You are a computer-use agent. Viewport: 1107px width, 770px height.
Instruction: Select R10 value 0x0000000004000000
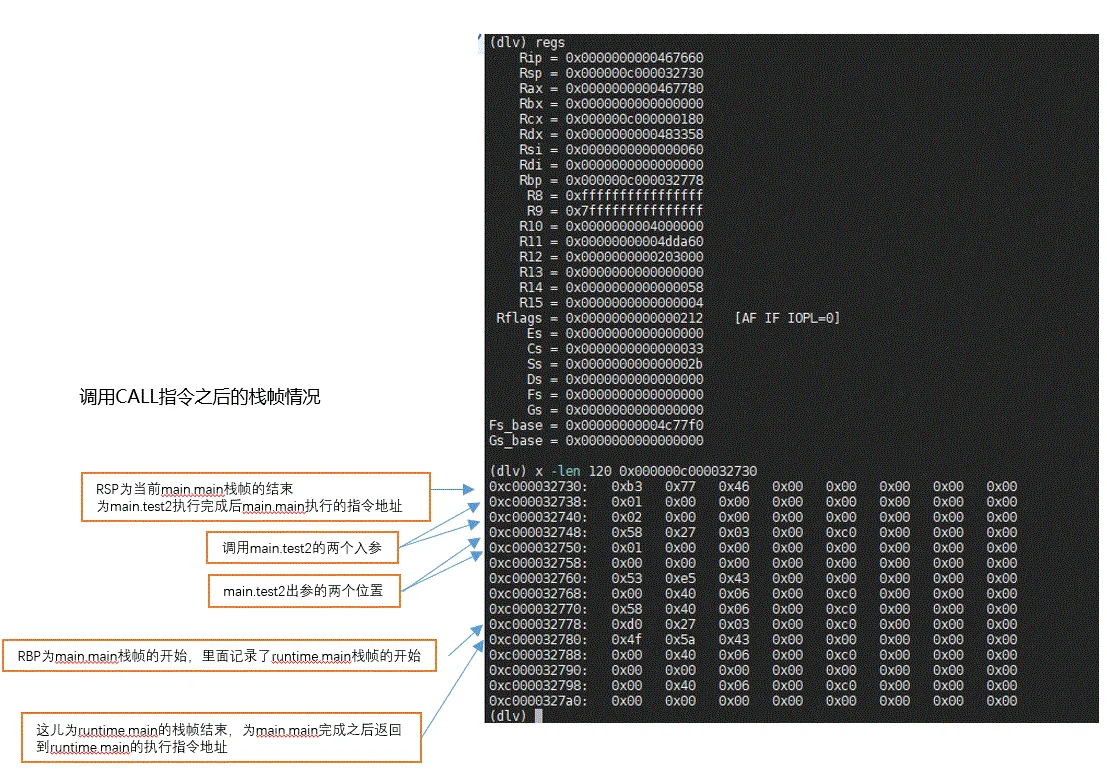[x=634, y=227]
